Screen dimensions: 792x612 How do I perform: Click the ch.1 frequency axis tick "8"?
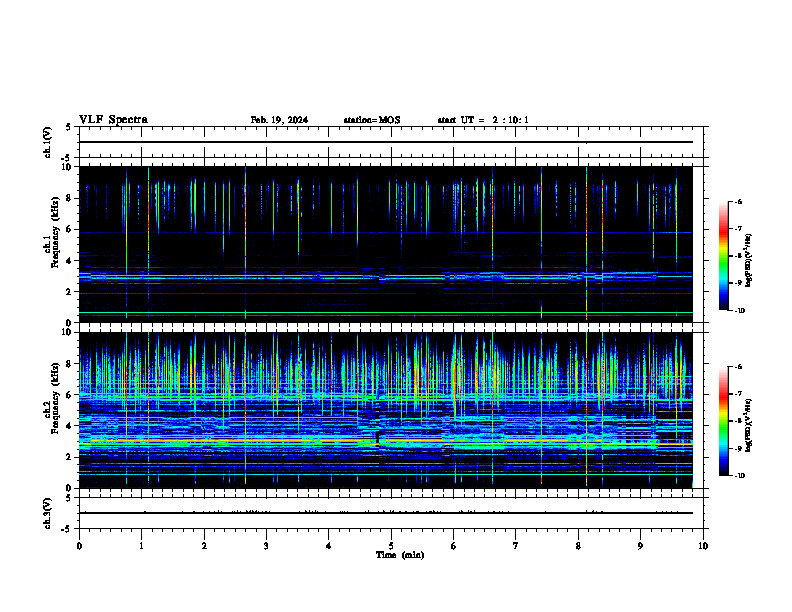pyautogui.click(x=70, y=198)
